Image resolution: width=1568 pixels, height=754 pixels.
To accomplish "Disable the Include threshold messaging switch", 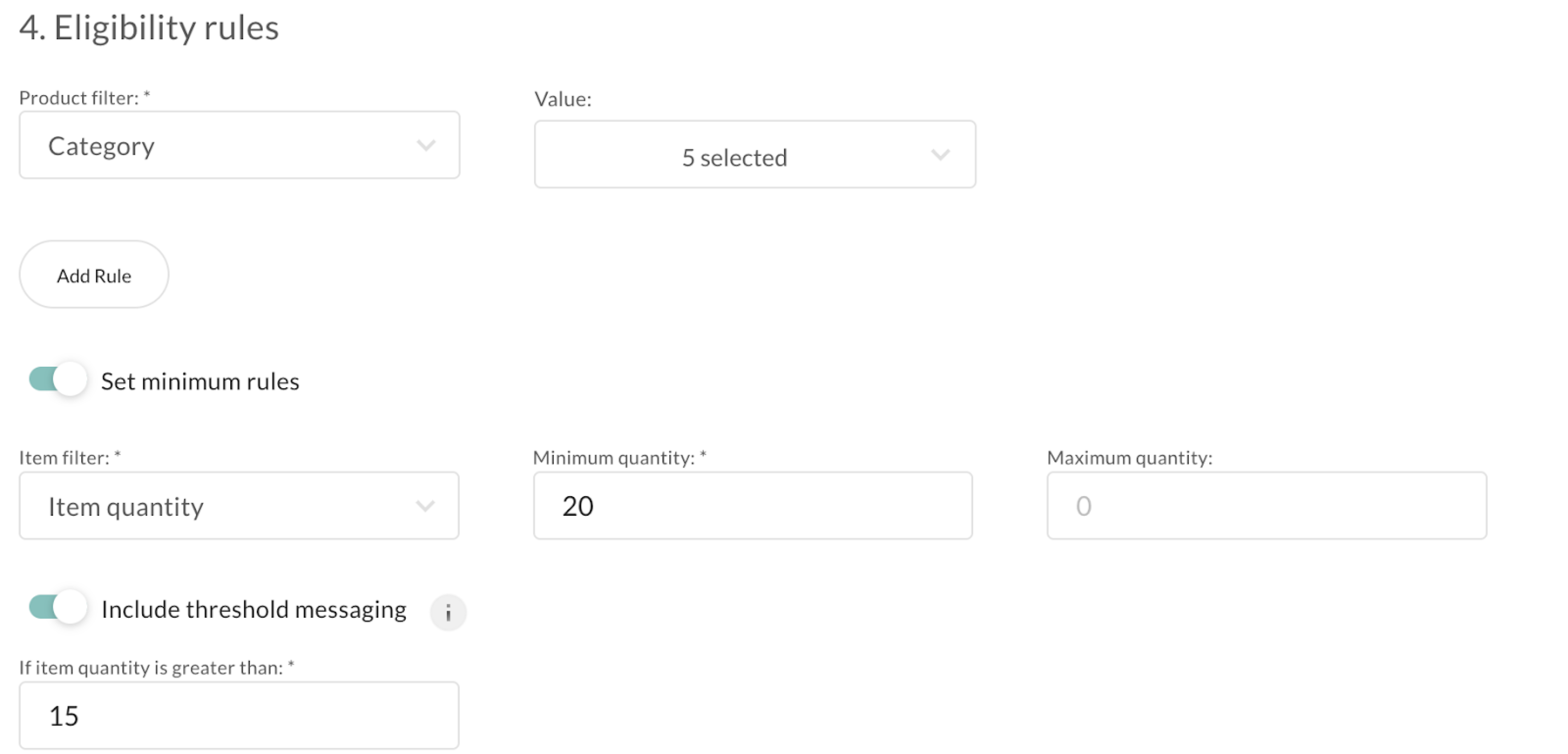I will [58, 606].
